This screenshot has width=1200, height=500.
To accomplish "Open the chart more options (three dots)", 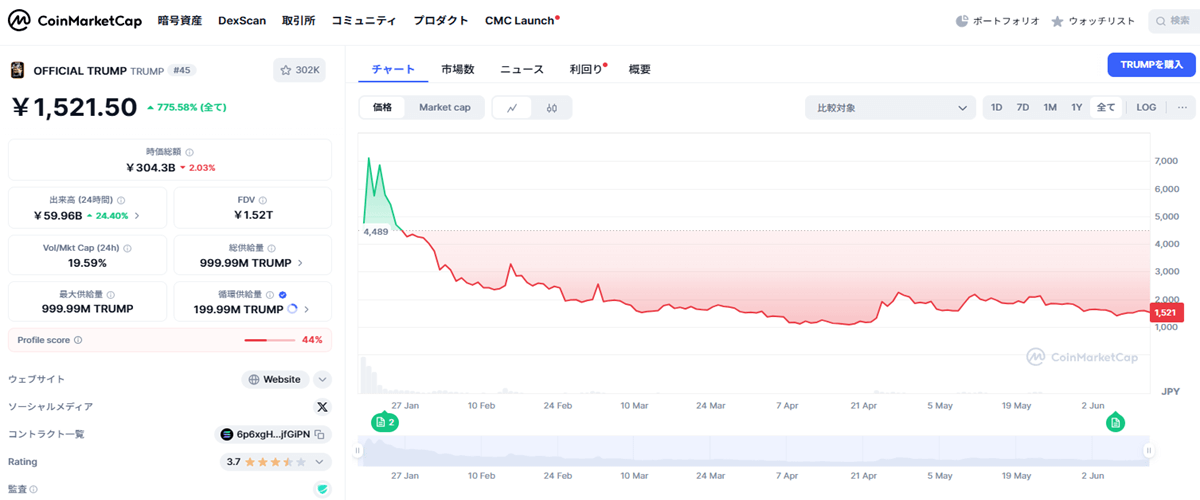I will tap(1182, 107).
